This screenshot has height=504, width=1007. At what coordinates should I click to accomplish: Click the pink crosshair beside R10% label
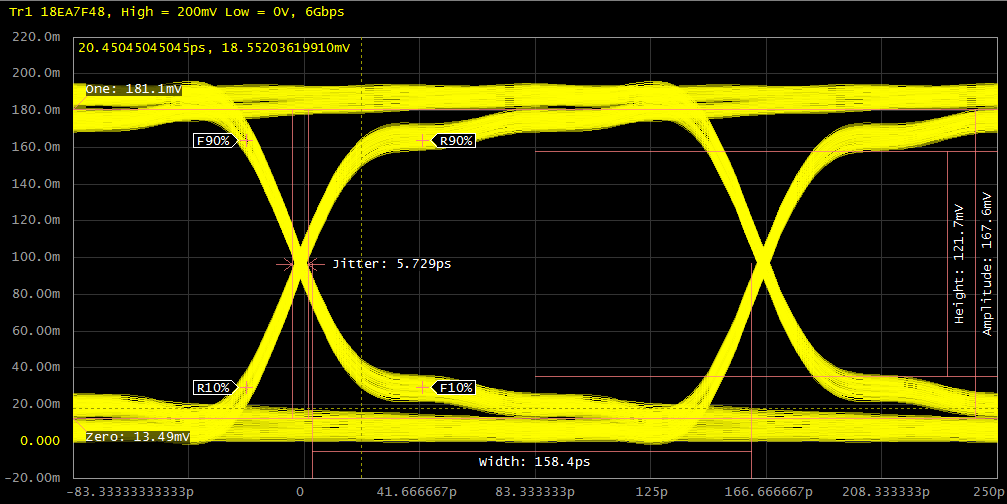click(x=245, y=387)
